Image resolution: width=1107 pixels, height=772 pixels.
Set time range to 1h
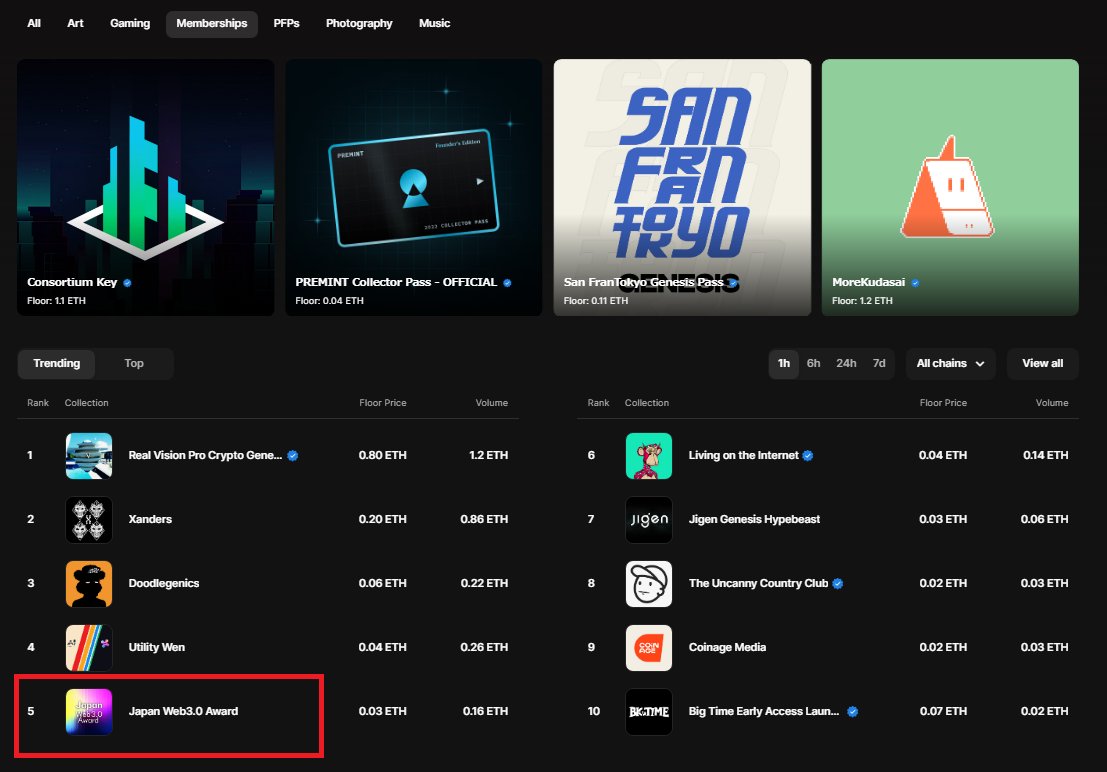(x=784, y=363)
